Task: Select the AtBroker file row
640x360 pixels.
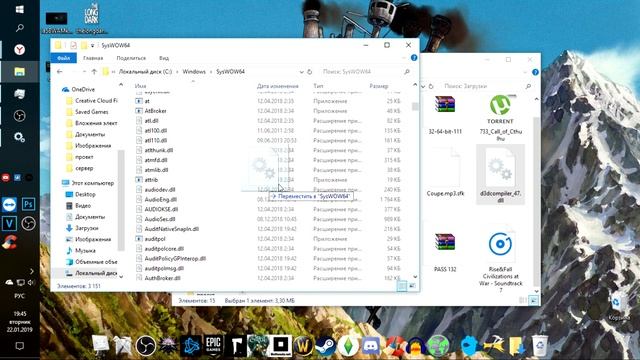Action: [x=268, y=111]
